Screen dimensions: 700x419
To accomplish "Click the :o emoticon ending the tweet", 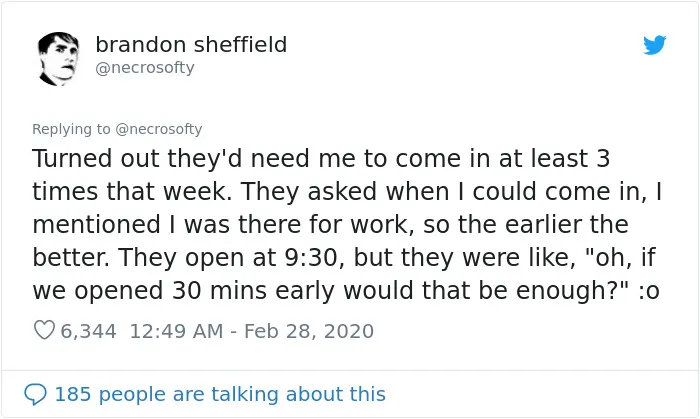I will tap(649, 290).
